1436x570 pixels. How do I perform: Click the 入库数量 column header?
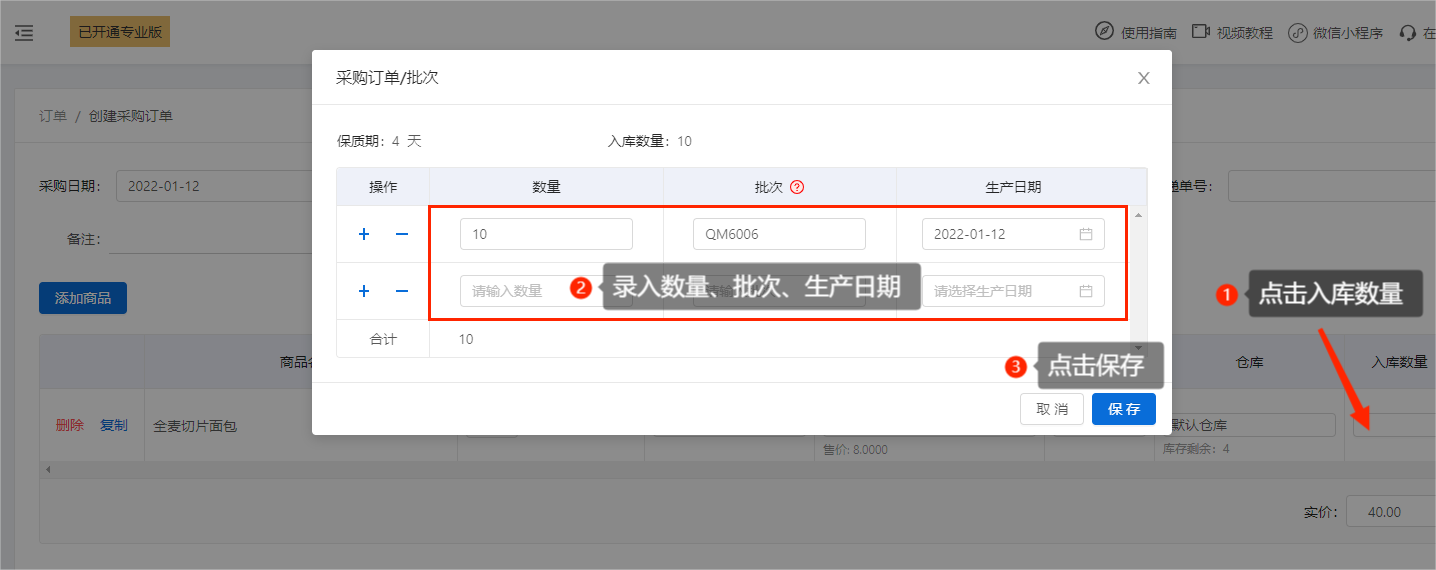[1399, 362]
